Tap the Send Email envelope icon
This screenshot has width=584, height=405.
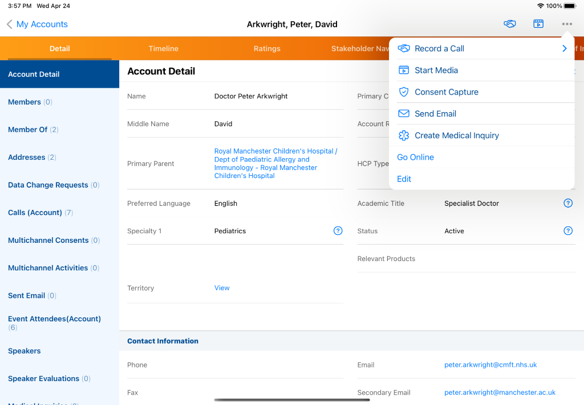point(404,114)
